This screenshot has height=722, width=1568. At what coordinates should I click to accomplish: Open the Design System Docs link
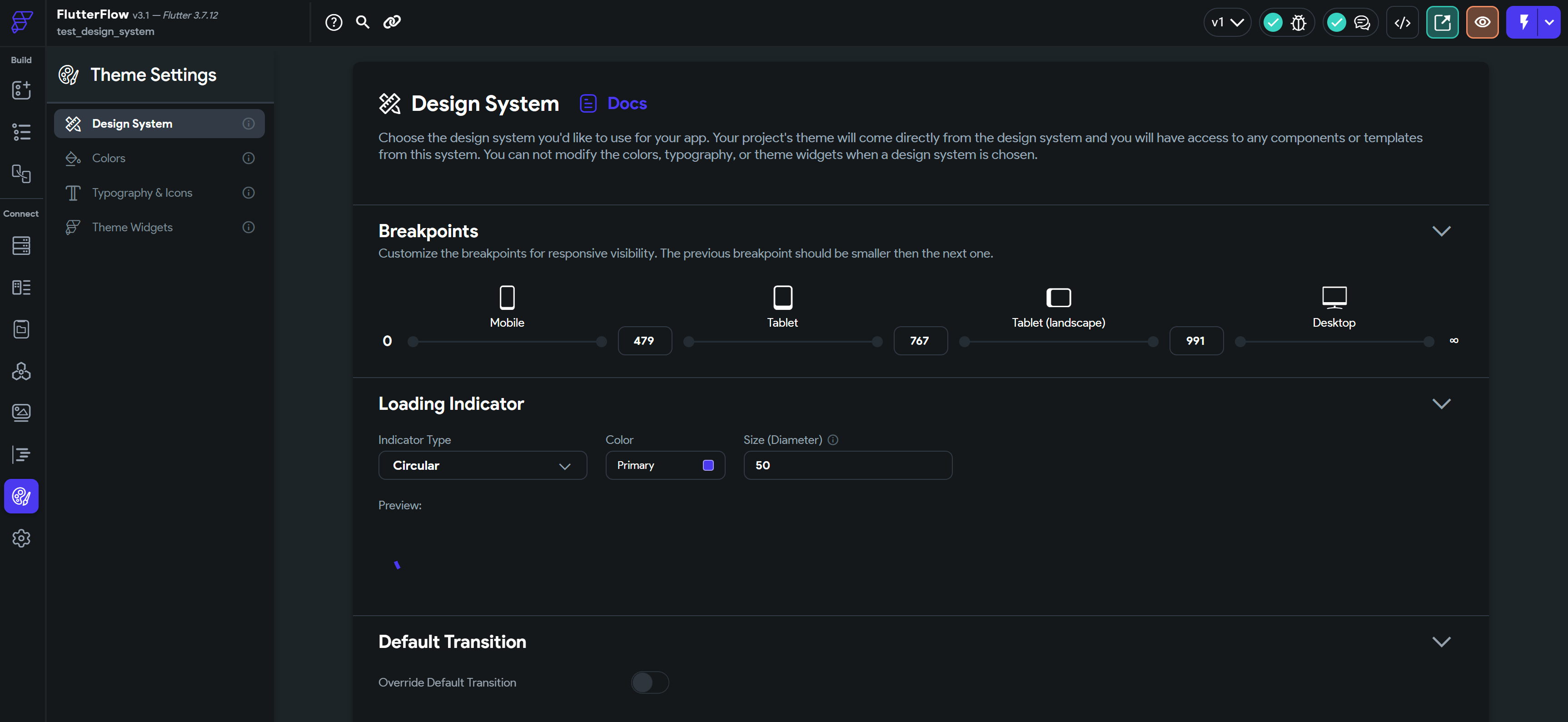[627, 103]
